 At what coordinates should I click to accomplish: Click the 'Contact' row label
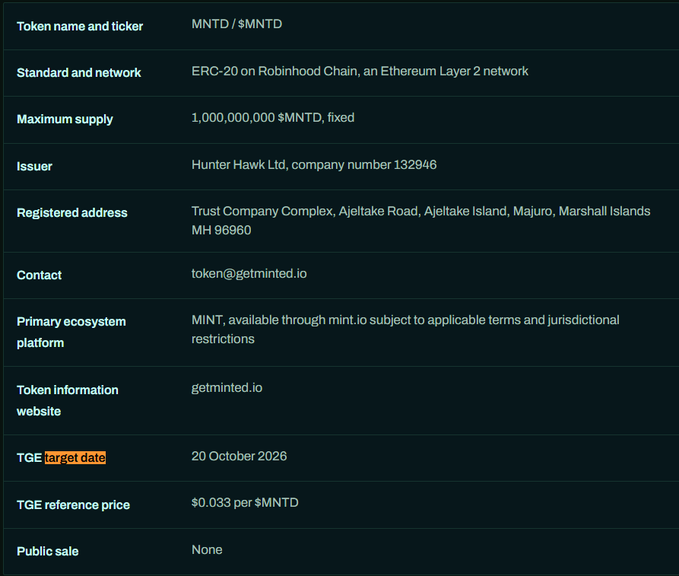tap(39, 275)
